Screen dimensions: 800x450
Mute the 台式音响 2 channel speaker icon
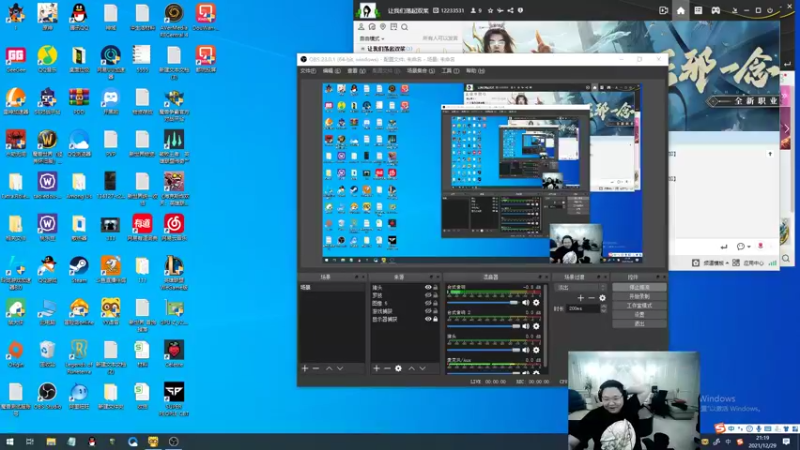[x=526, y=326]
